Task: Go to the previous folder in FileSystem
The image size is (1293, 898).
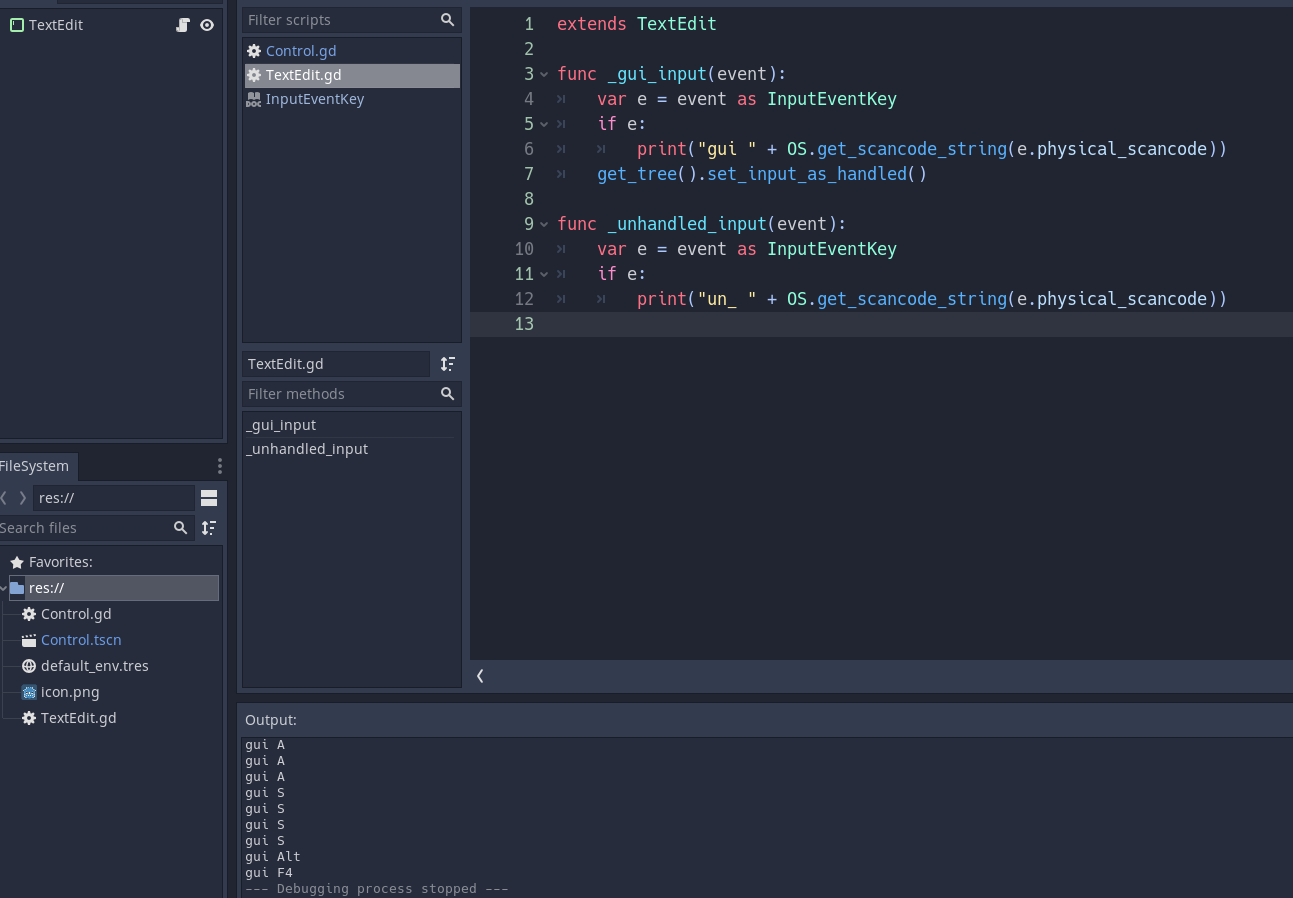Action: click(x=5, y=498)
